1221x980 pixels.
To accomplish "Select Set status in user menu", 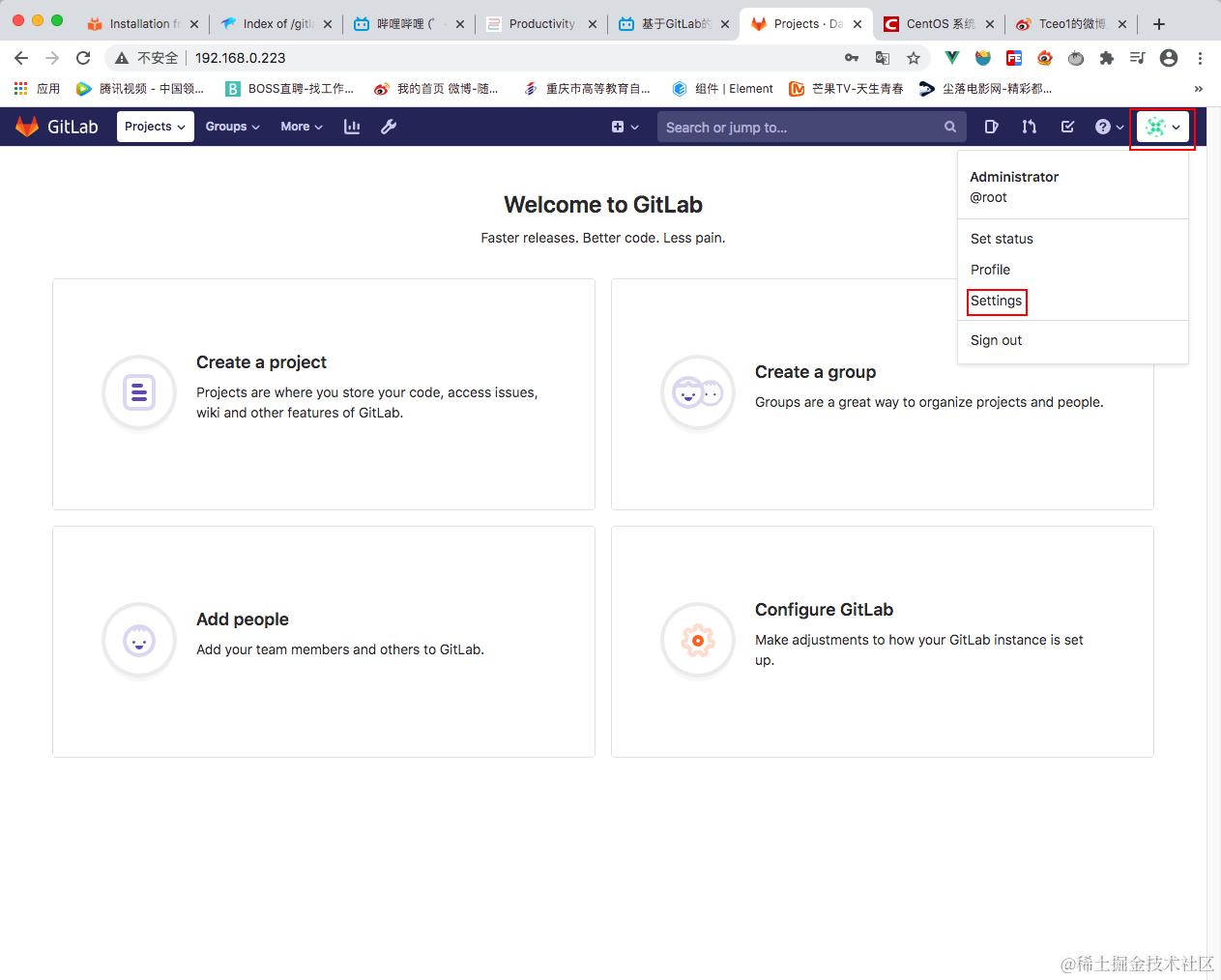I will click(x=1002, y=239).
